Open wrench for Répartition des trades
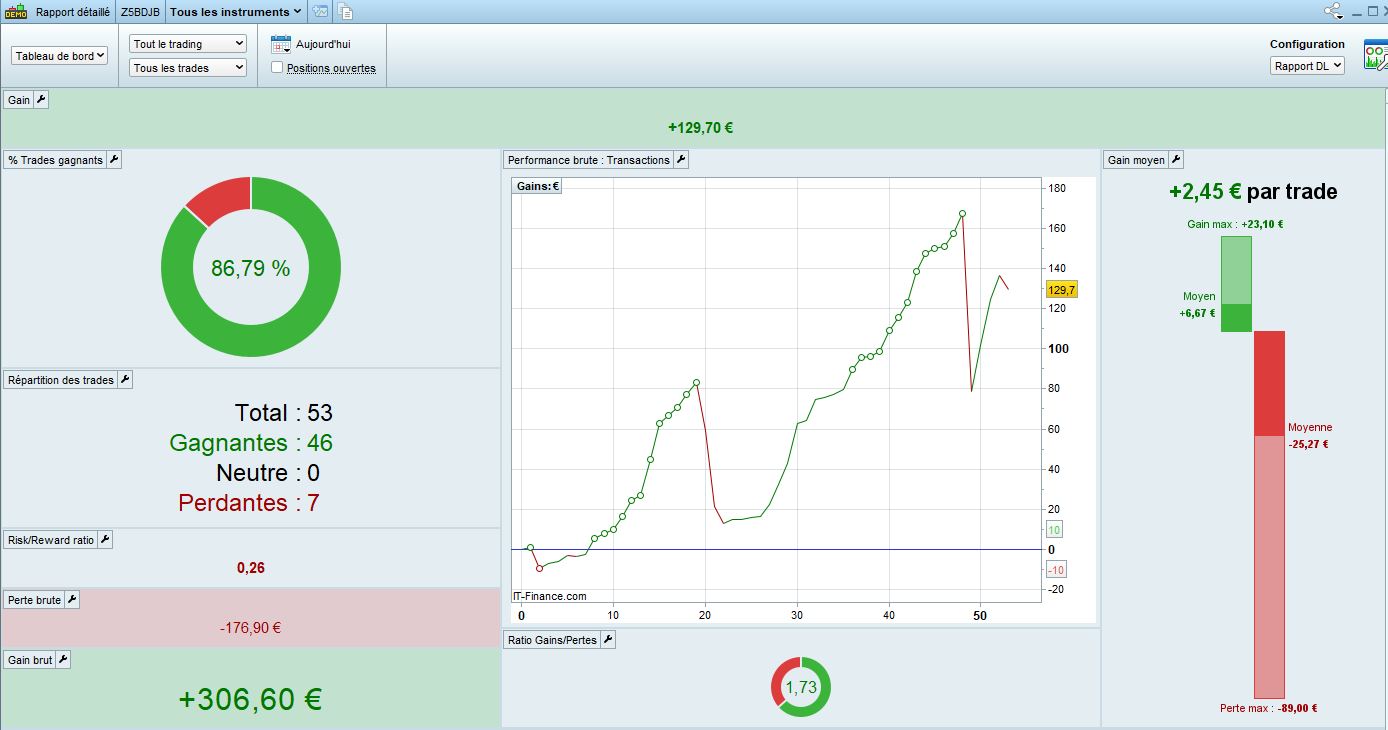Screen dimensions: 1388x730 pyautogui.click(x=125, y=380)
